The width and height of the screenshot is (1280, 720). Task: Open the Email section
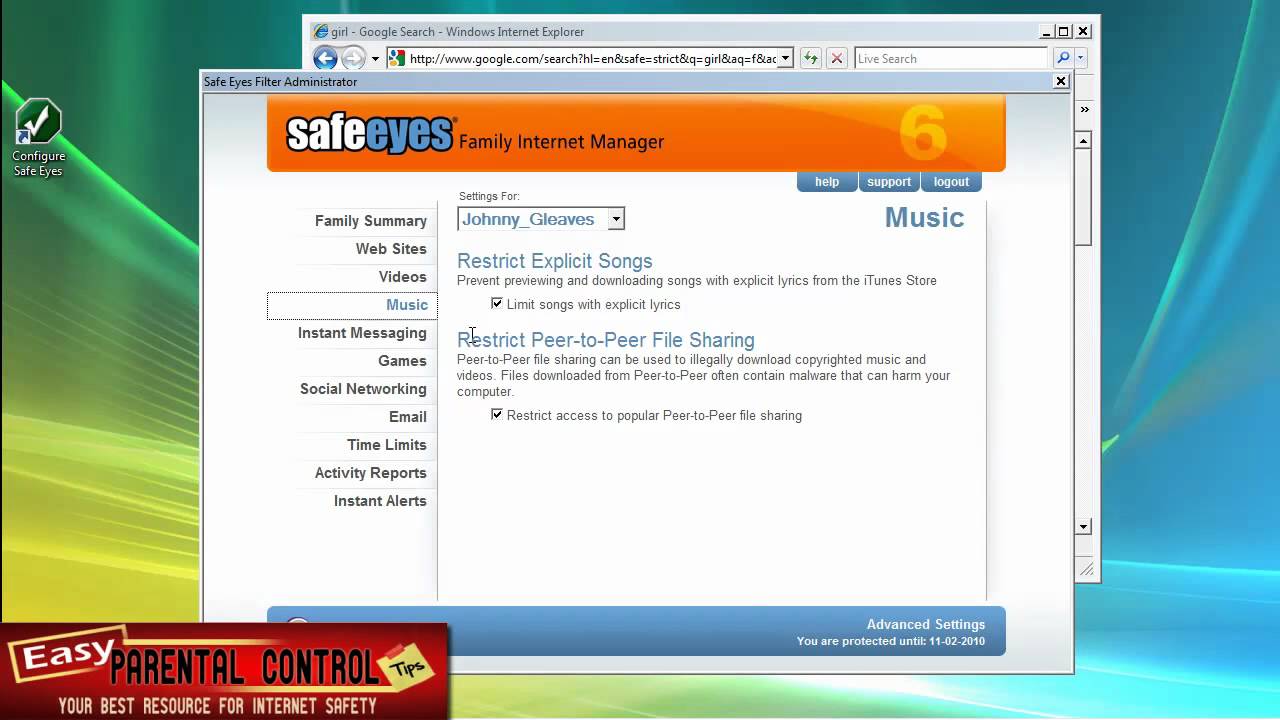408,417
